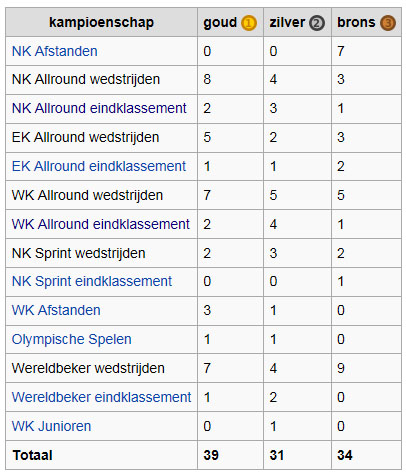Open the NK Afstanden link

pyautogui.click(x=55, y=51)
